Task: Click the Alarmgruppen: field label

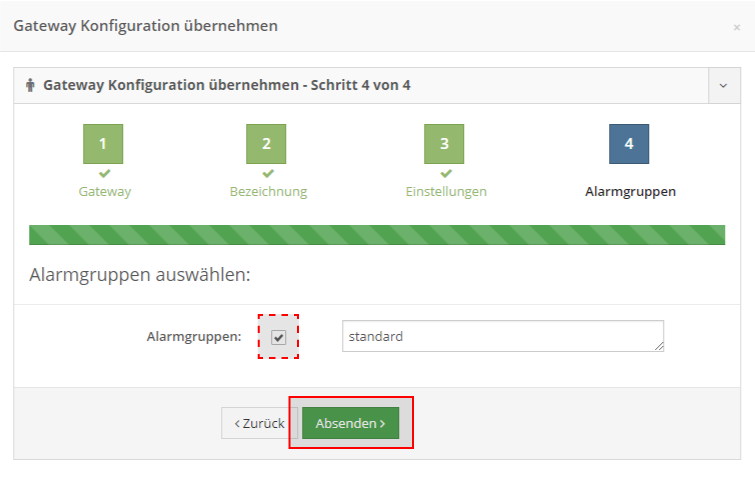Action: 194,336
